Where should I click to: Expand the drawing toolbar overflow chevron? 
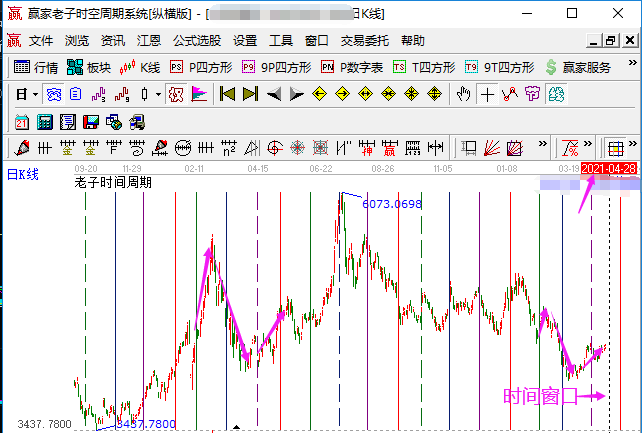[543, 144]
